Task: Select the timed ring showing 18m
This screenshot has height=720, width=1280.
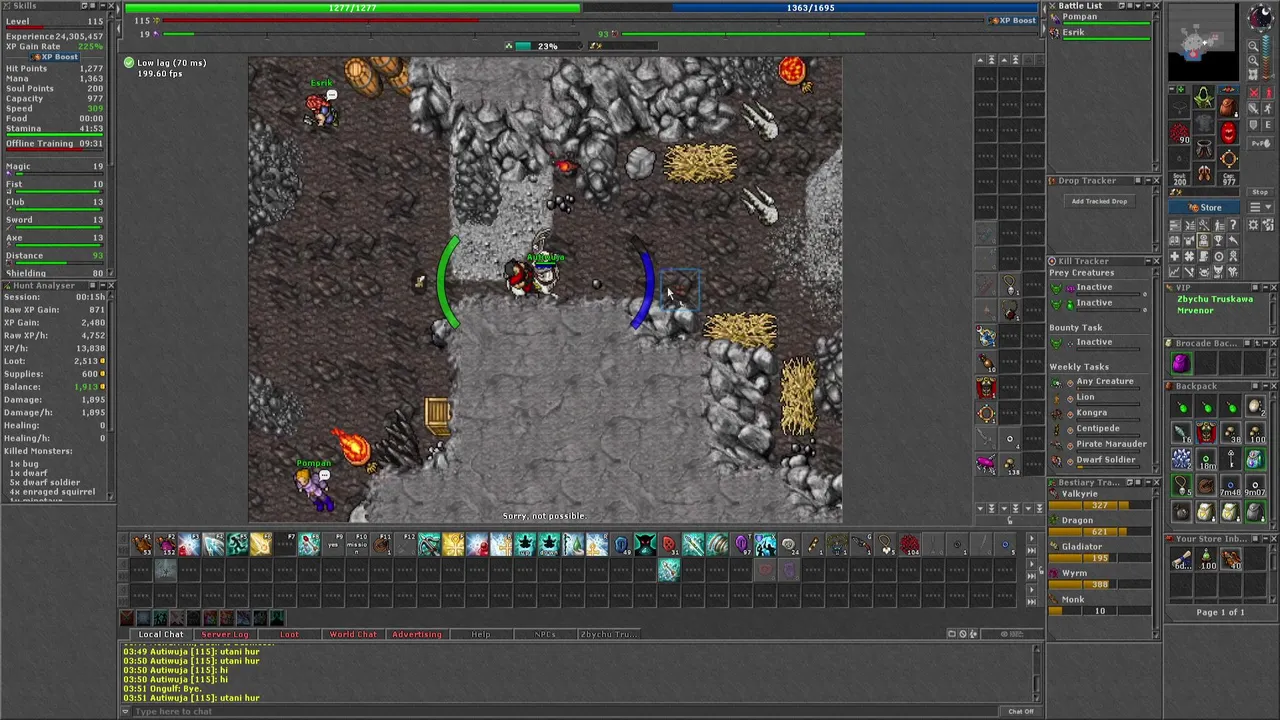Action: pyautogui.click(x=1207, y=458)
